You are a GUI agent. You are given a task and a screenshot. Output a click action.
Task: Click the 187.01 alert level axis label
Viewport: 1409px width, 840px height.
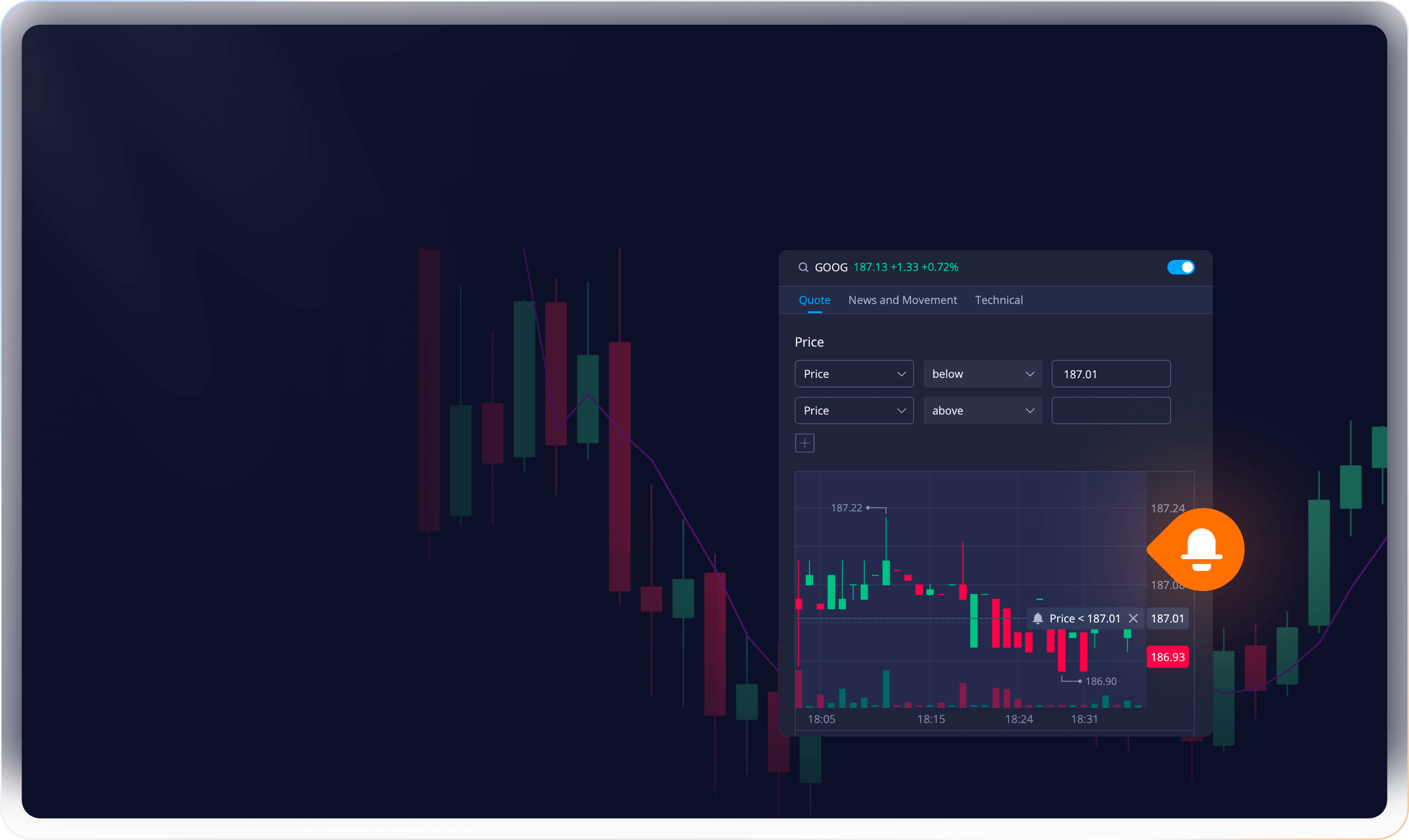coord(1167,618)
